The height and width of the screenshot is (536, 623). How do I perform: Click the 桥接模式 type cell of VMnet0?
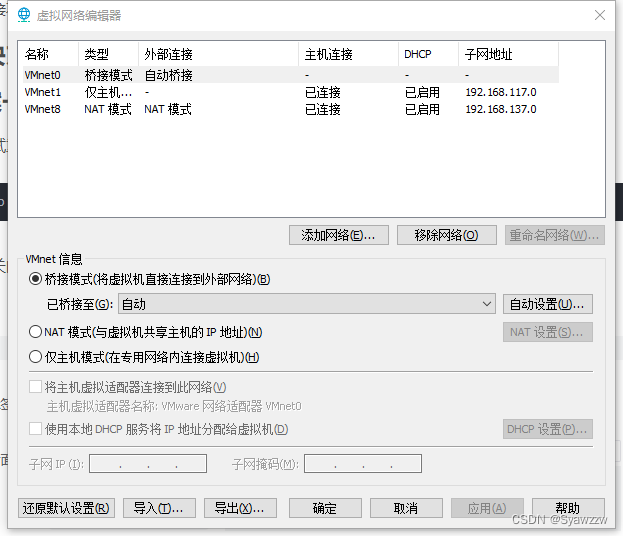tap(108, 75)
